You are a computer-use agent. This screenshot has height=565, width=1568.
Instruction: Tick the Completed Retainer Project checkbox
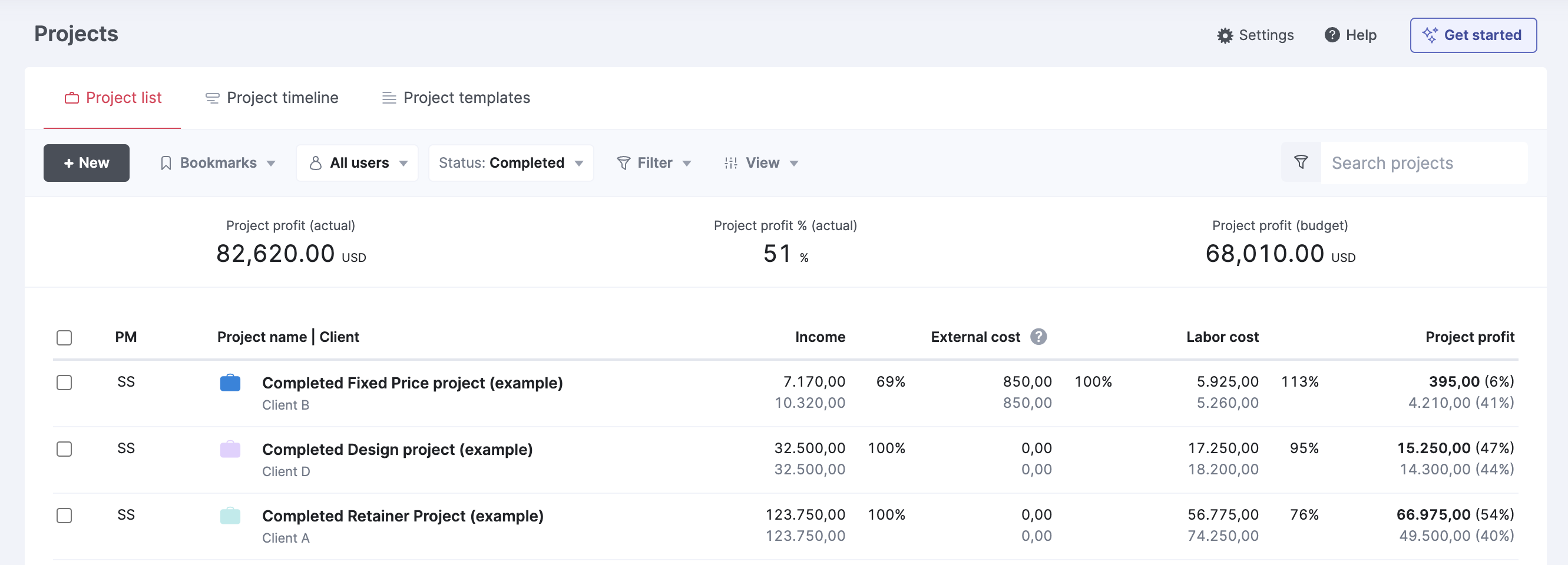(64, 516)
